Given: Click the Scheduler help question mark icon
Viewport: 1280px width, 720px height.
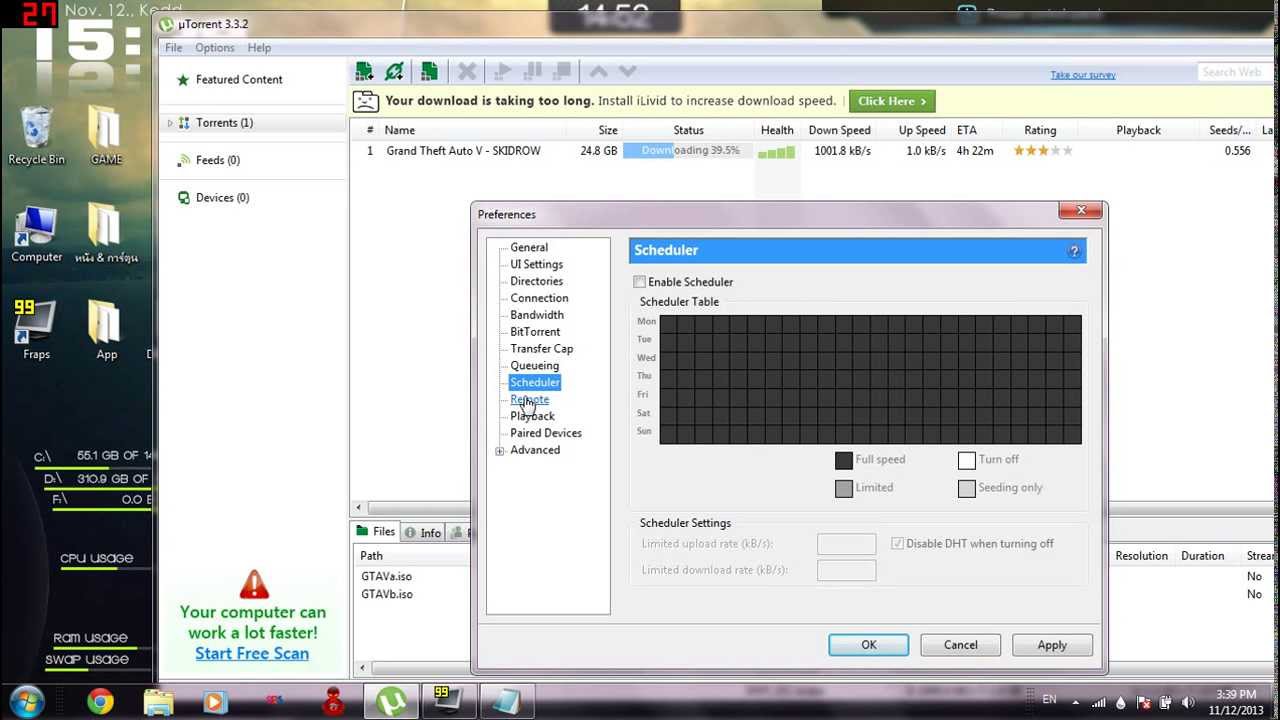Looking at the screenshot, I should 1074,251.
